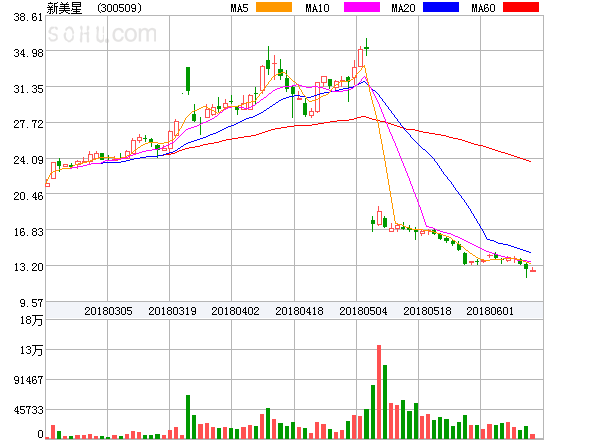The image size is (600, 440).
Task: Click the blue MA20 legend swatch
Action: tap(441, 7)
